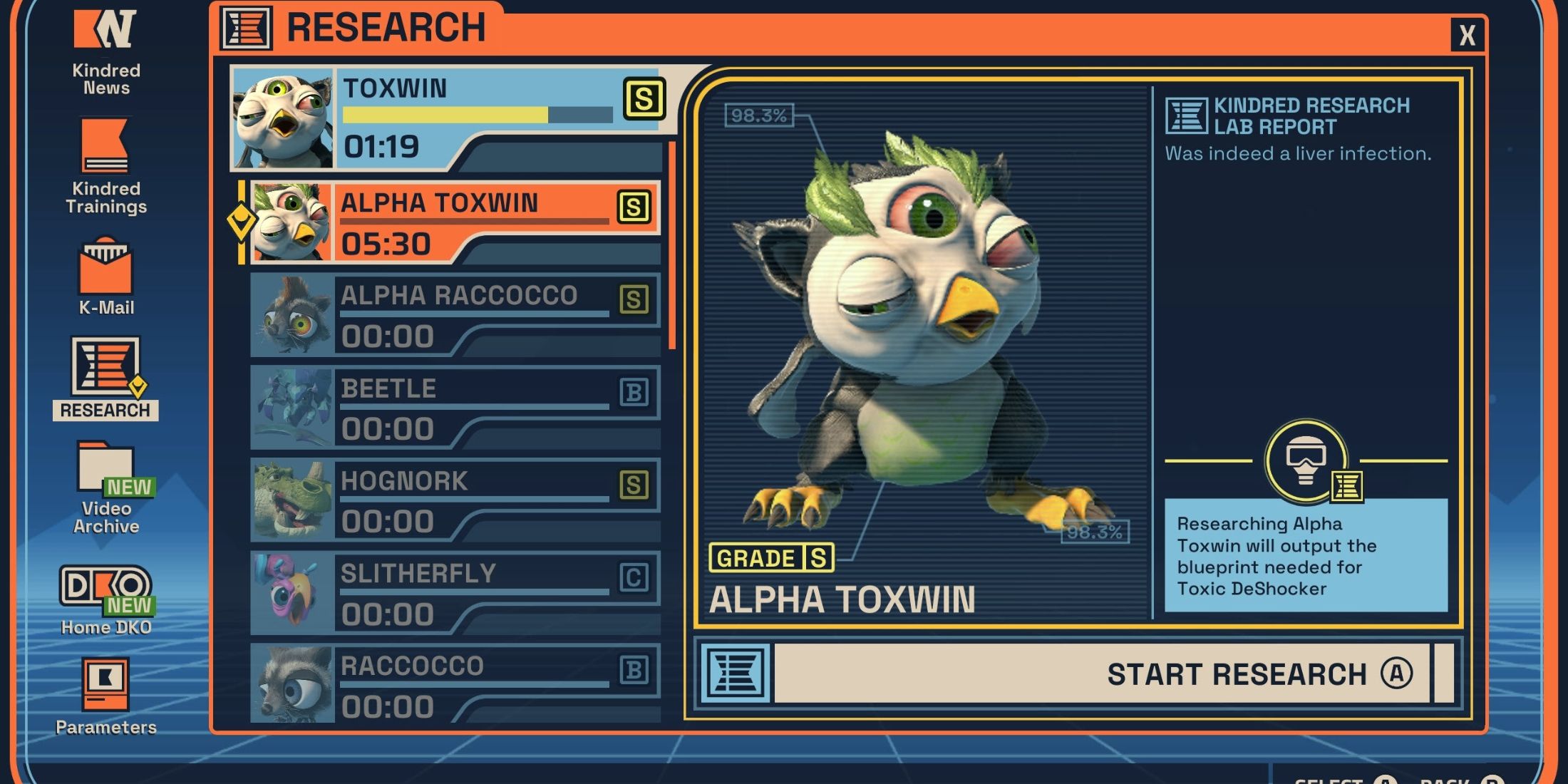Open Kindred Trainings from the sidebar
This screenshot has width=1568, height=784.
[x=105, y=146]
